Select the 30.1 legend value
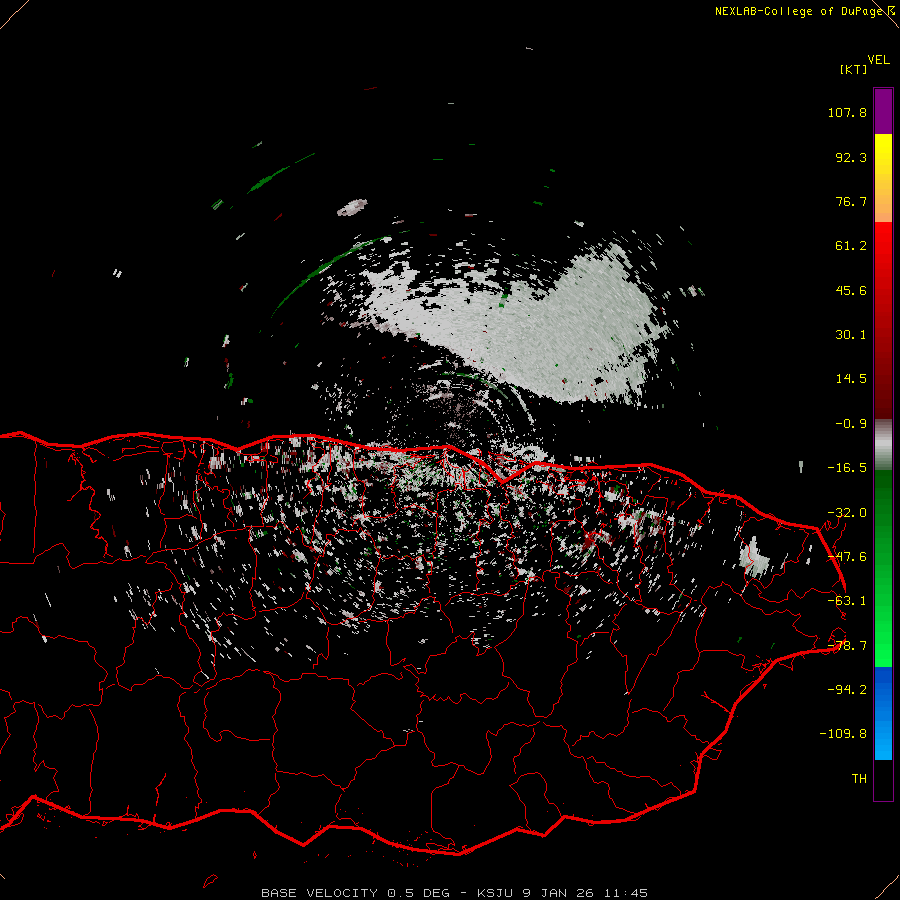This screenshot has height=900, width=900. click(851, 335)
